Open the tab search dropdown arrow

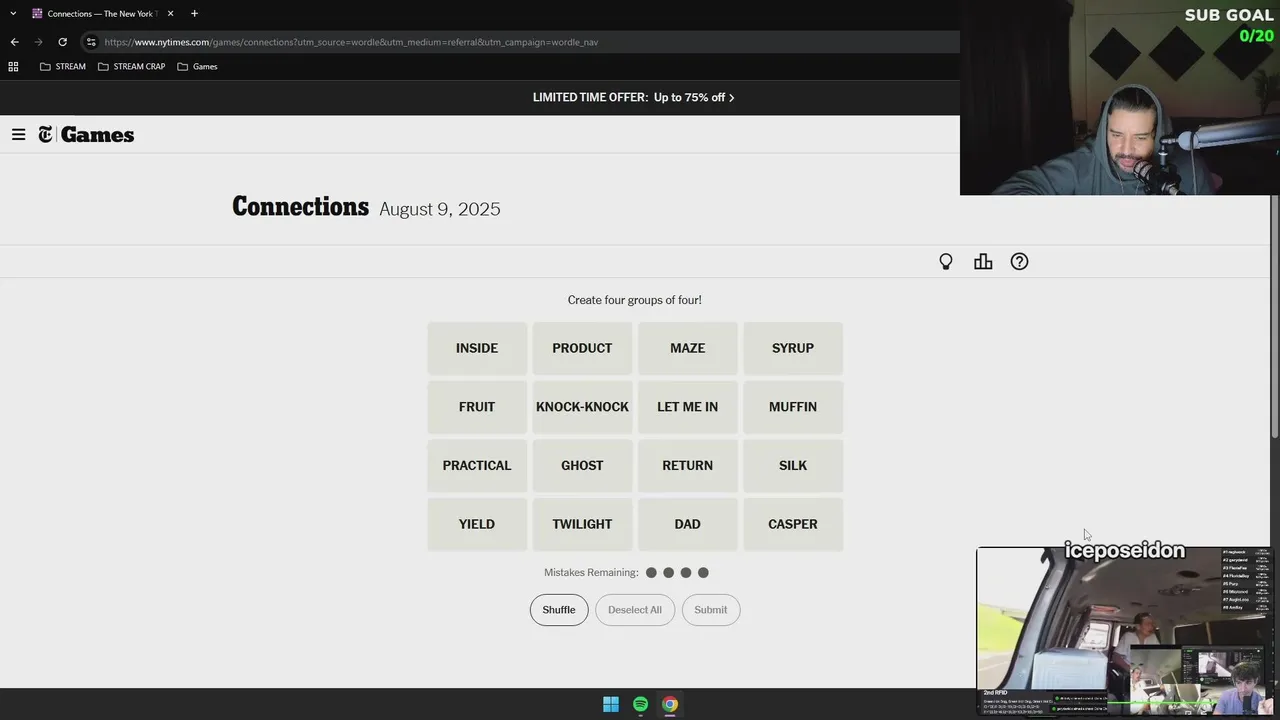[x=13, y=13]
